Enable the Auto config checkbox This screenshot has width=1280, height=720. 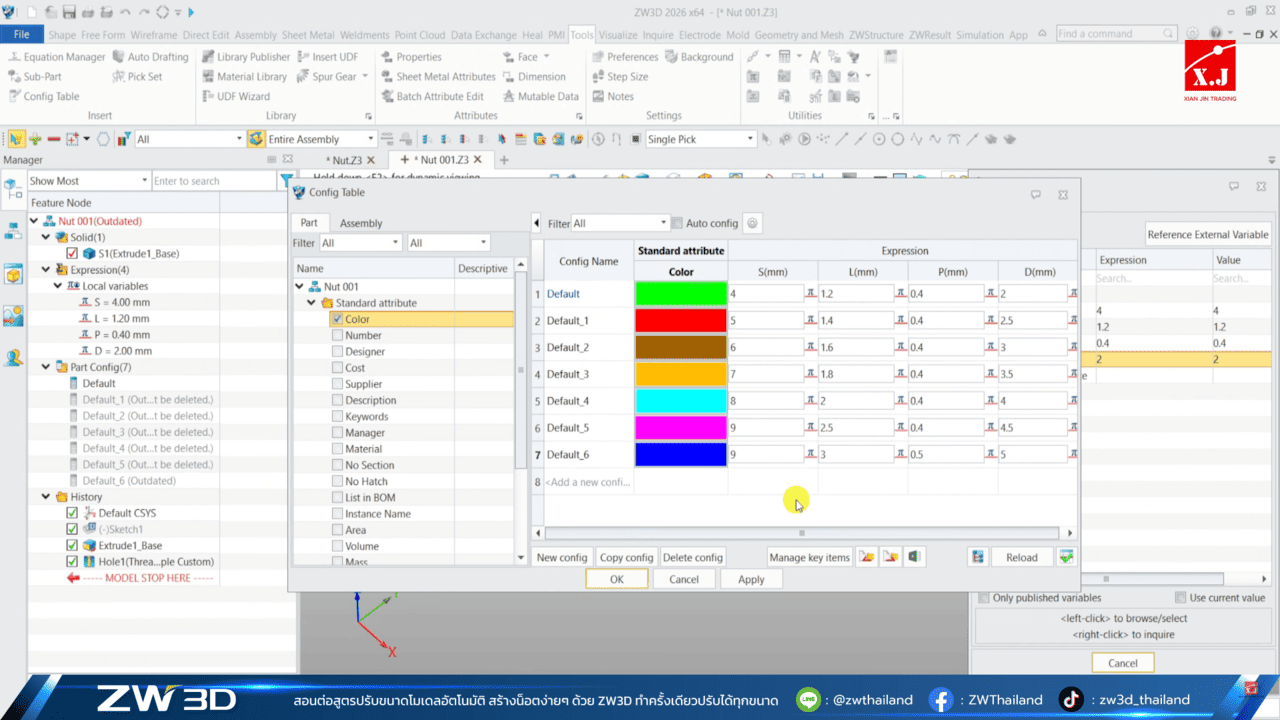click(677, 223)
